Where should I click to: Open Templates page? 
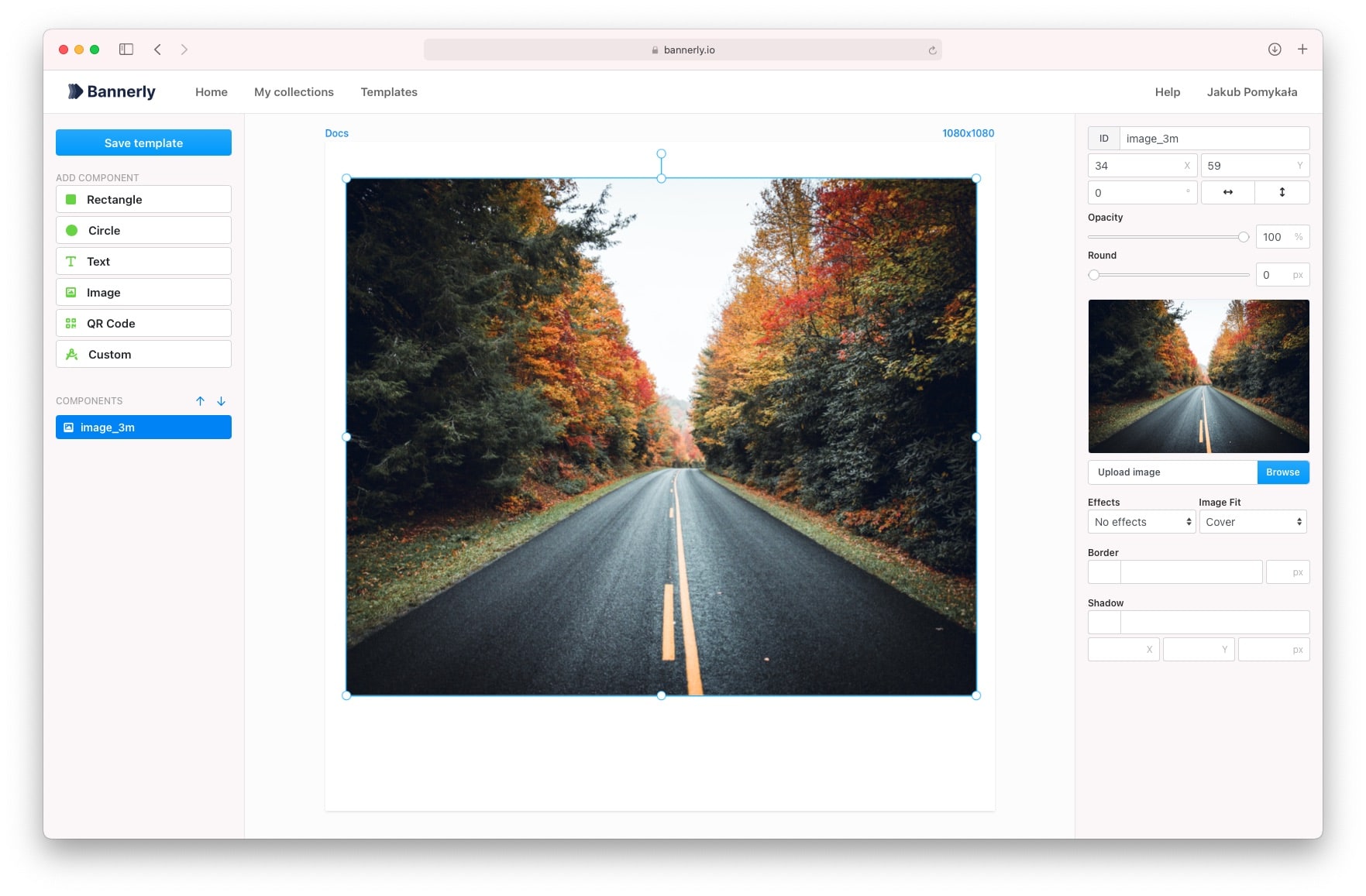click(x=389, y=91)
